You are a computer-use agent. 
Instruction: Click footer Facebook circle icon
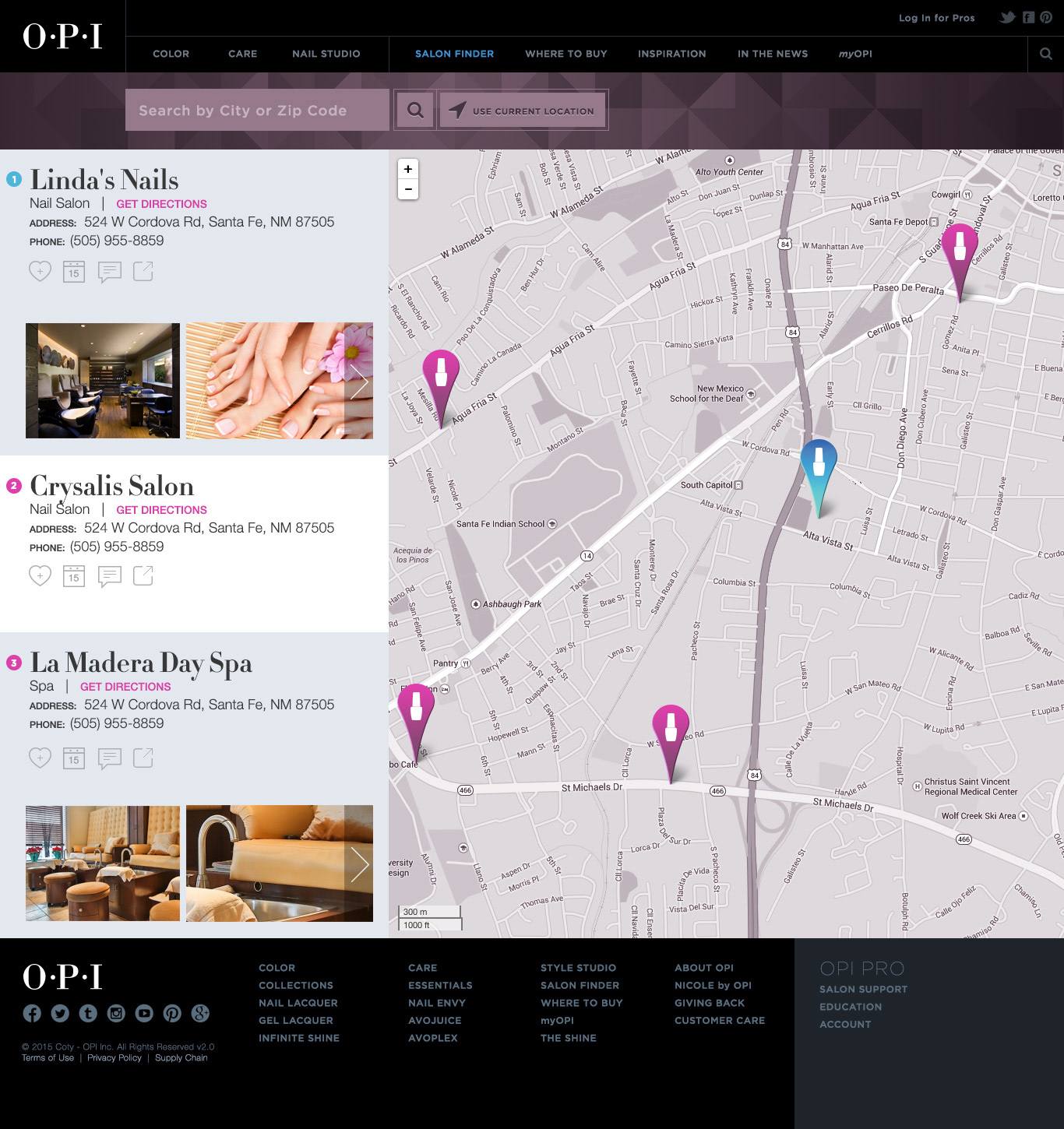pos(32,1013)
